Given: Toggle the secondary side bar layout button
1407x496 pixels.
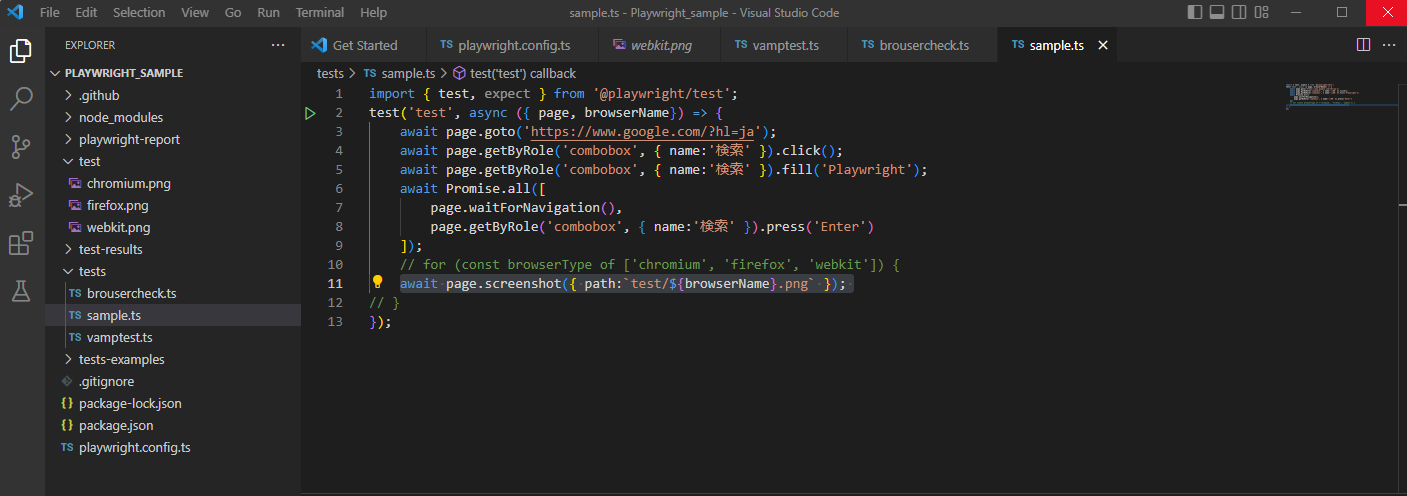Looking at the screenshot, I should coord(1240,13).
